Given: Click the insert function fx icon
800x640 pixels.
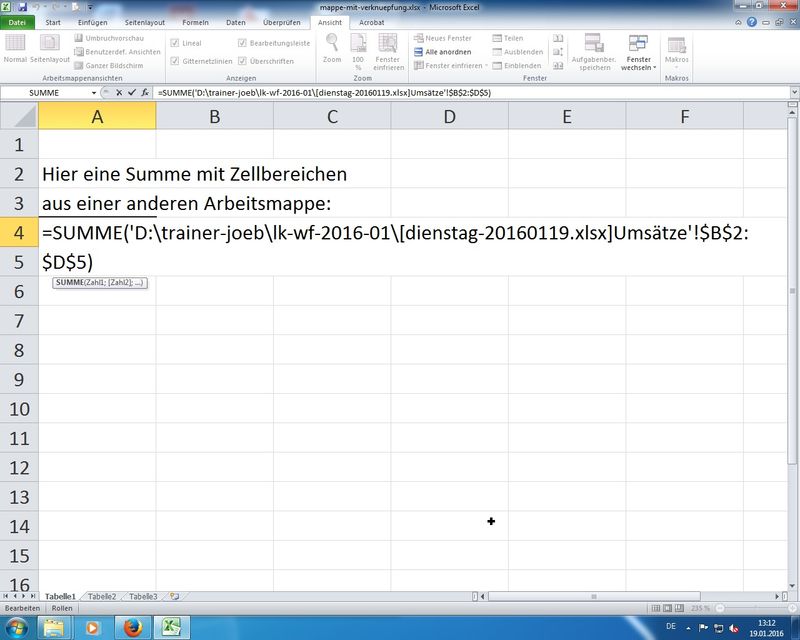Looking at the screenshot, I should point(145,92).
